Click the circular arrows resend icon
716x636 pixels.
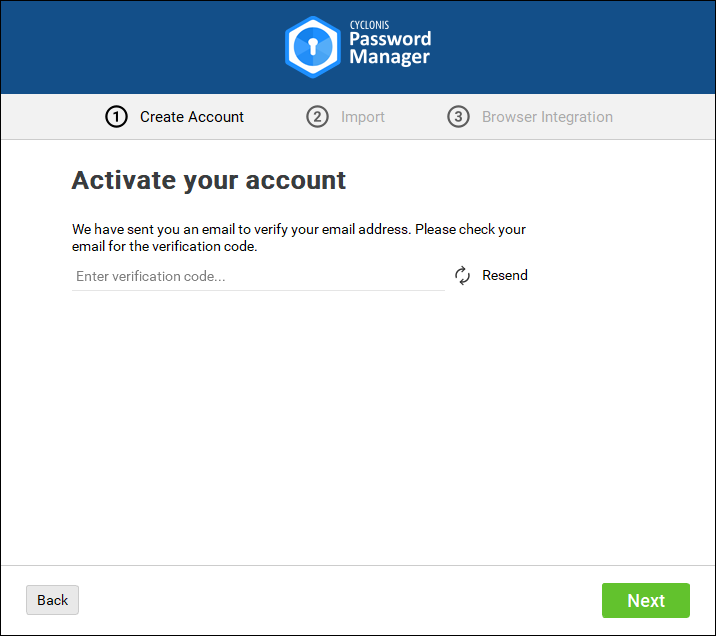tap(462, 276)
